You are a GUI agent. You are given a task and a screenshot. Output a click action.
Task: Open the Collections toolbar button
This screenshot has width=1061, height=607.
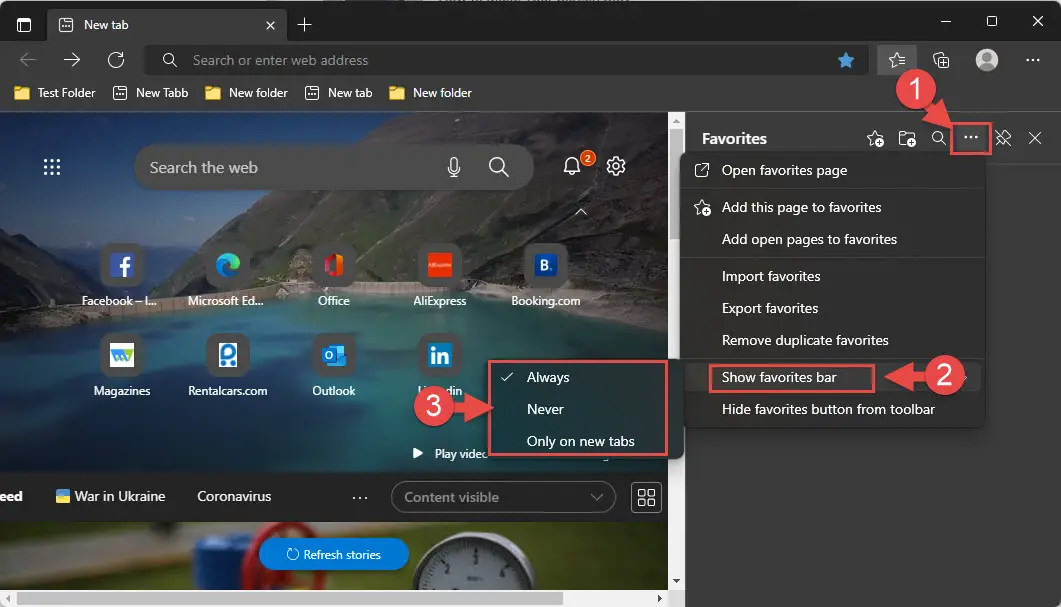click(941, 60)
